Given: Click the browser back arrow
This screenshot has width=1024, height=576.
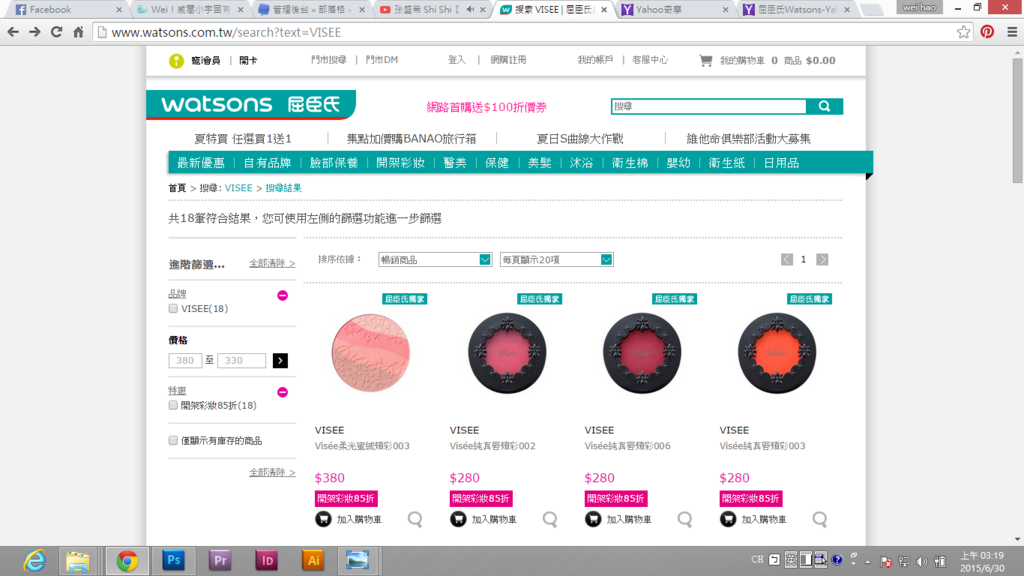Looking at the screenshot, I should coord(13,32).
